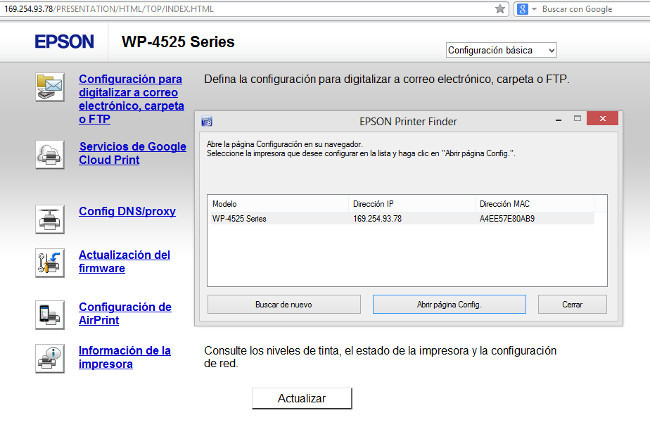Click the Dirección IP column header

tap(412, 204)
